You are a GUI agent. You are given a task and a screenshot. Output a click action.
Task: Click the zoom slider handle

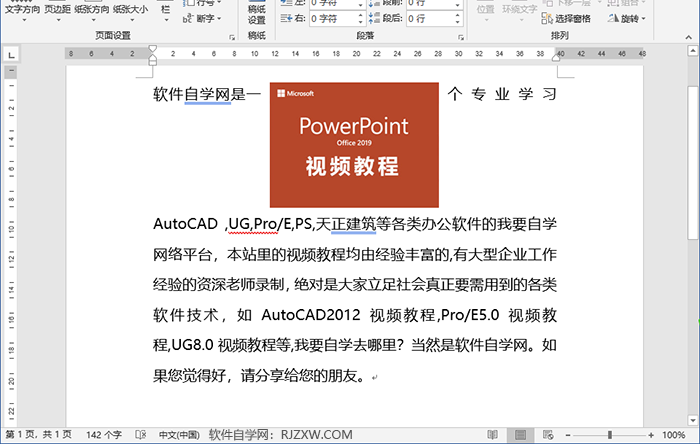coord(610,435)
